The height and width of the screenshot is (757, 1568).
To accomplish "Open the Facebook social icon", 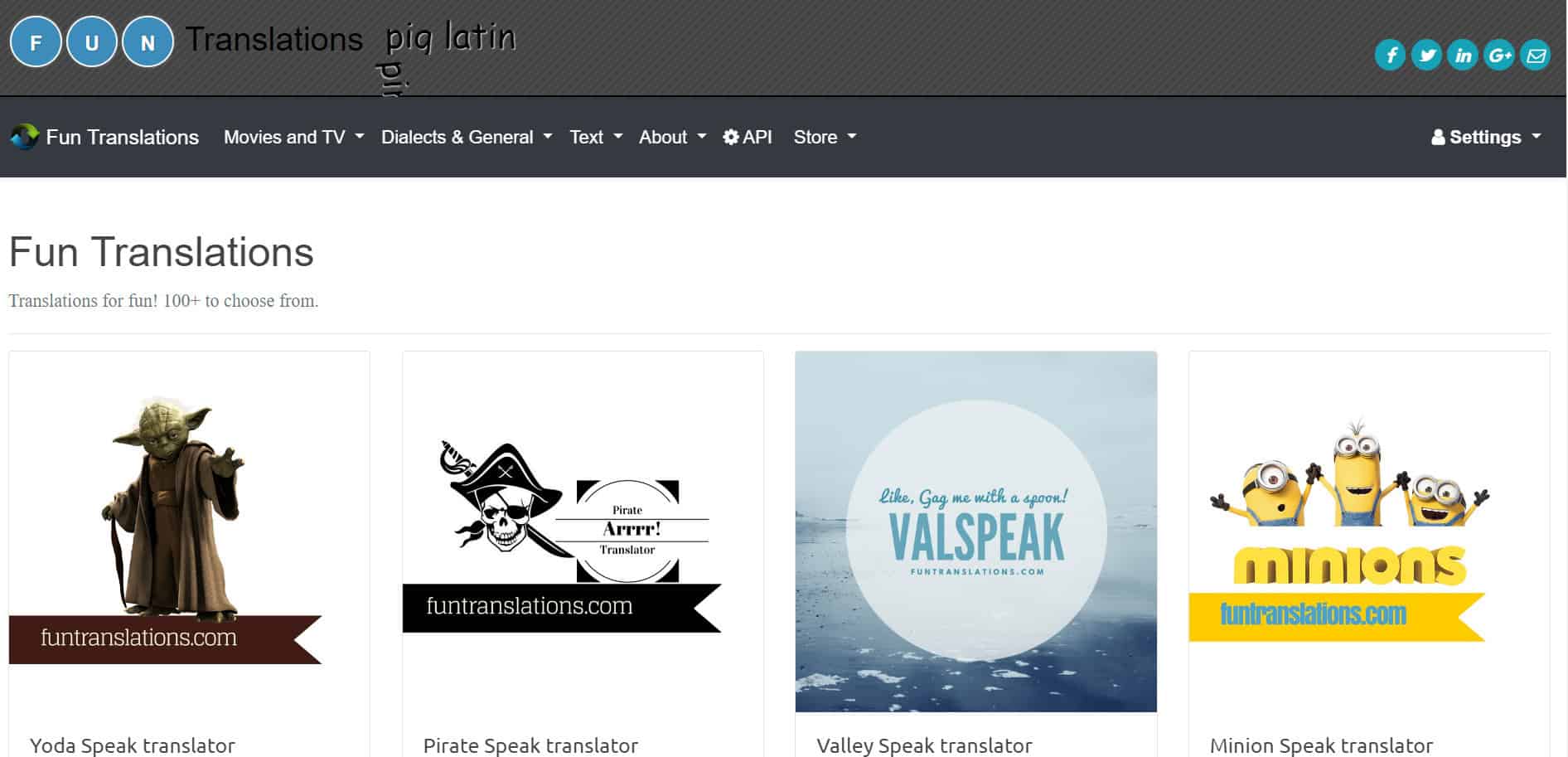I will pyautogui.click(x=1390, y=56).
